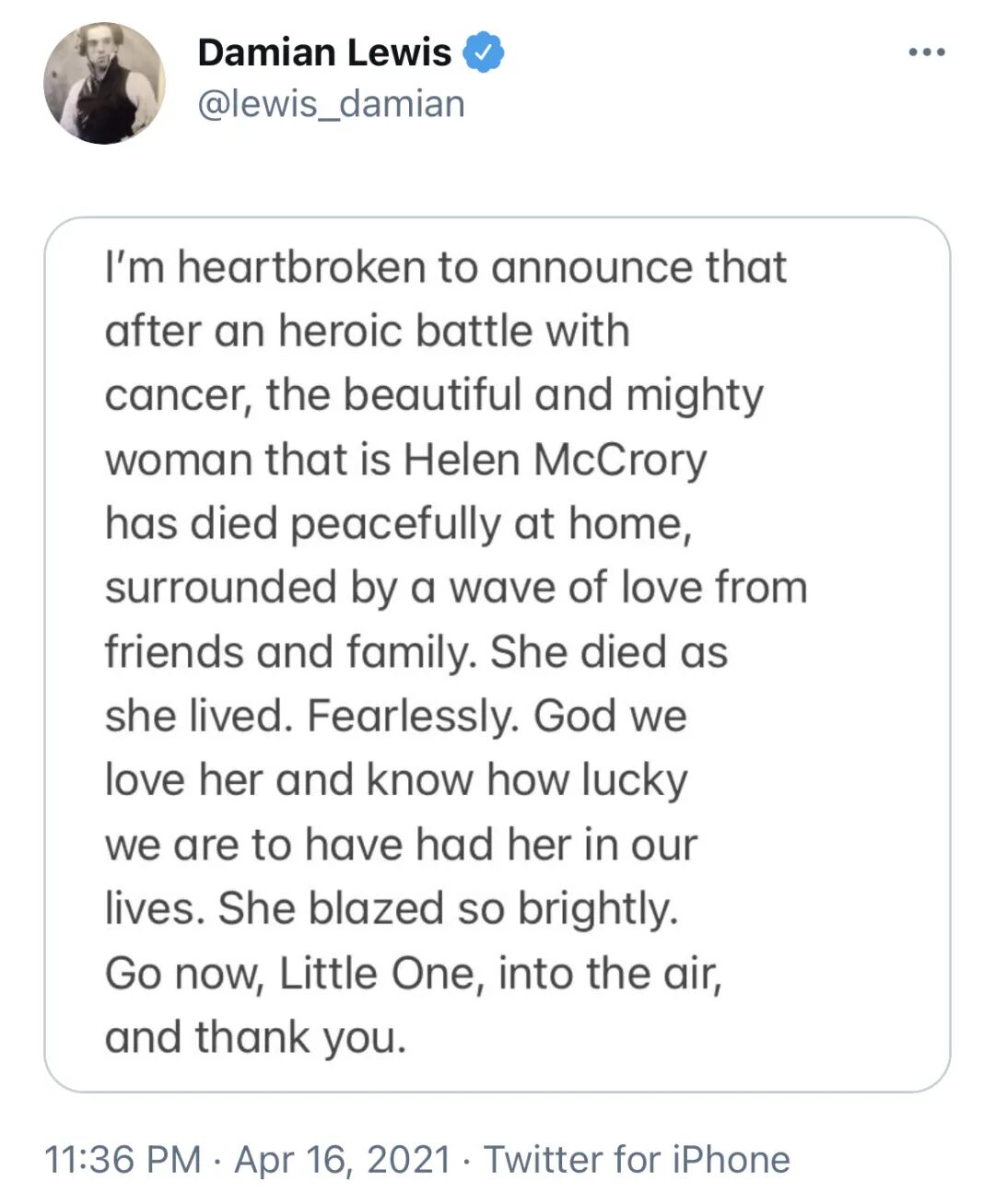Click the Apr 16, 2021 date
This screenshot has width=995, height=1204.
(x=343, y=1159)
